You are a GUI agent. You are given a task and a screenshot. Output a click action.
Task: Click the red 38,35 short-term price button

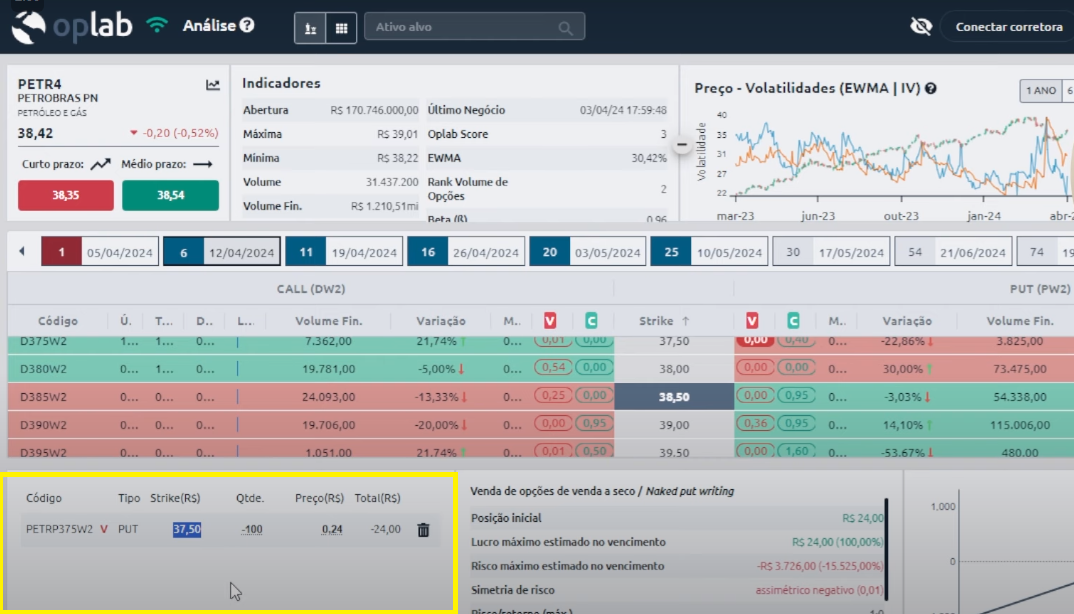click(66, 196)
